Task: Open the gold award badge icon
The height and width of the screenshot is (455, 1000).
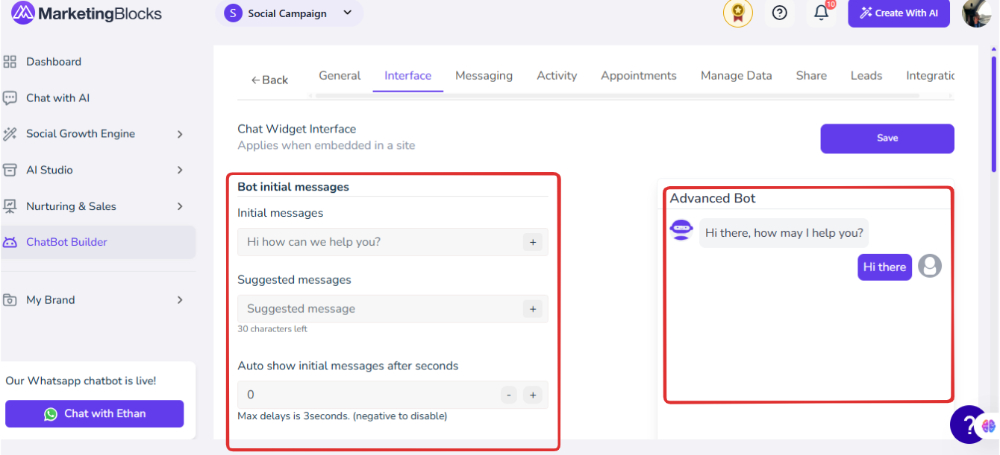Action: (x=737, y=13)
